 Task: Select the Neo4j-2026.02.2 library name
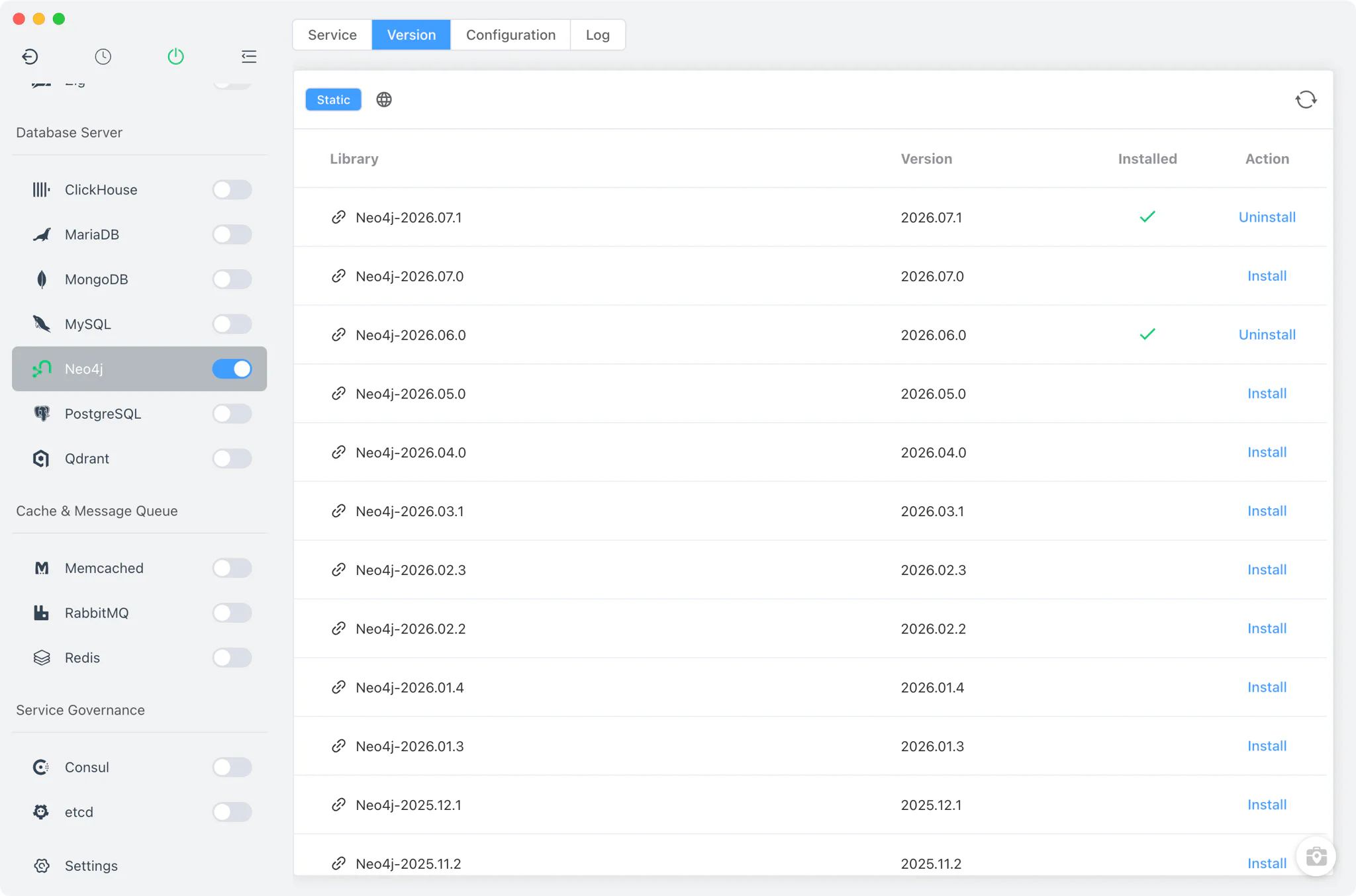tap(411, 629)
